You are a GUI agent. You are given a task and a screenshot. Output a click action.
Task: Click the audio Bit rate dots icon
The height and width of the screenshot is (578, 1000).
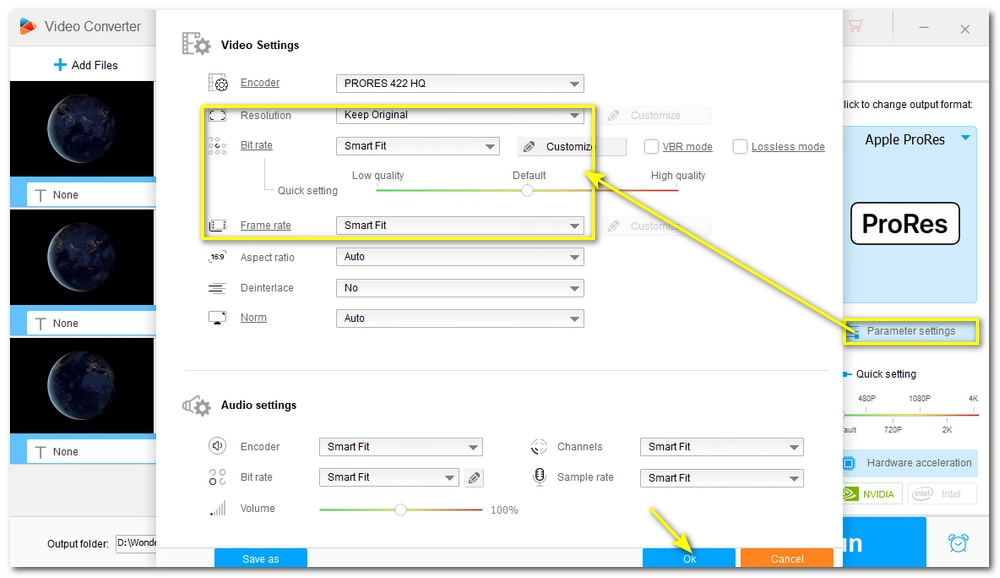pos(217,477)
